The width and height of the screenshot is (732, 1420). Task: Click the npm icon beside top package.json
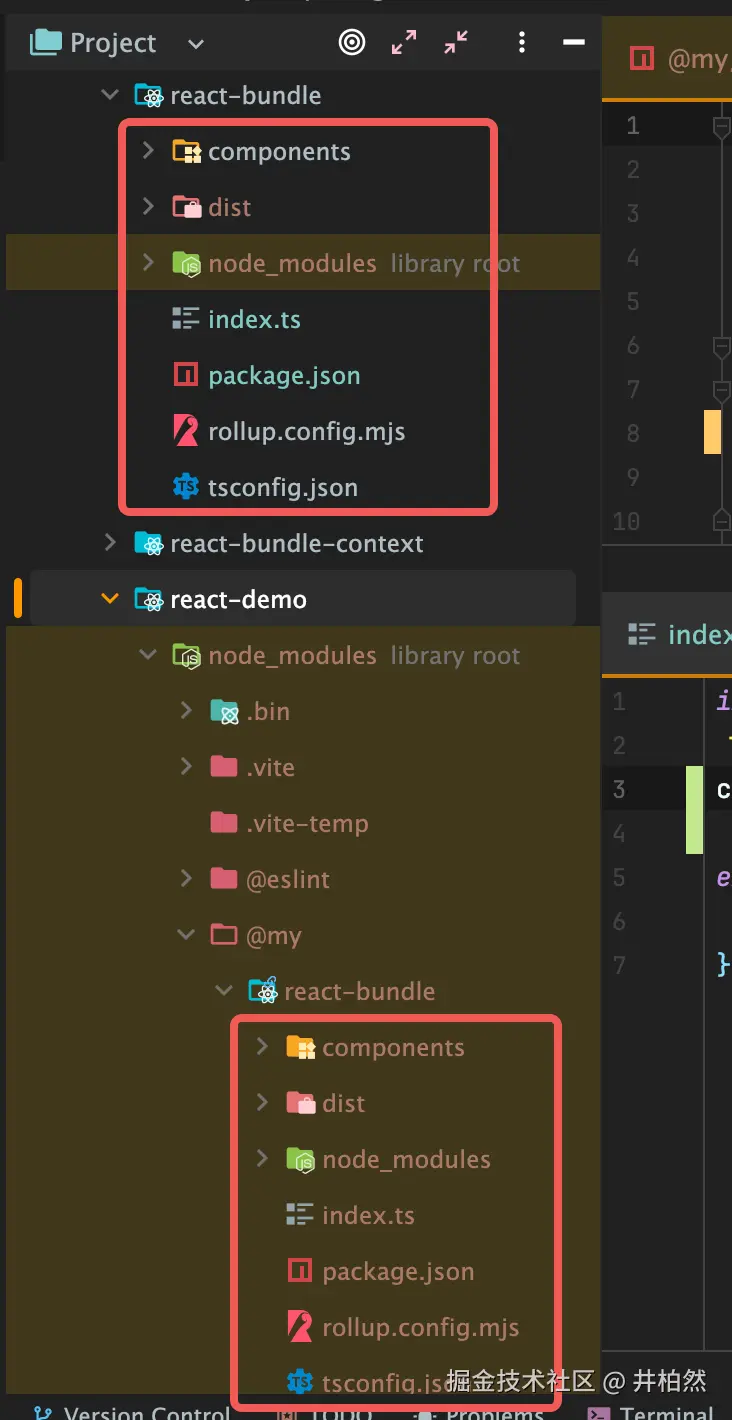click(x=186, y=375)
